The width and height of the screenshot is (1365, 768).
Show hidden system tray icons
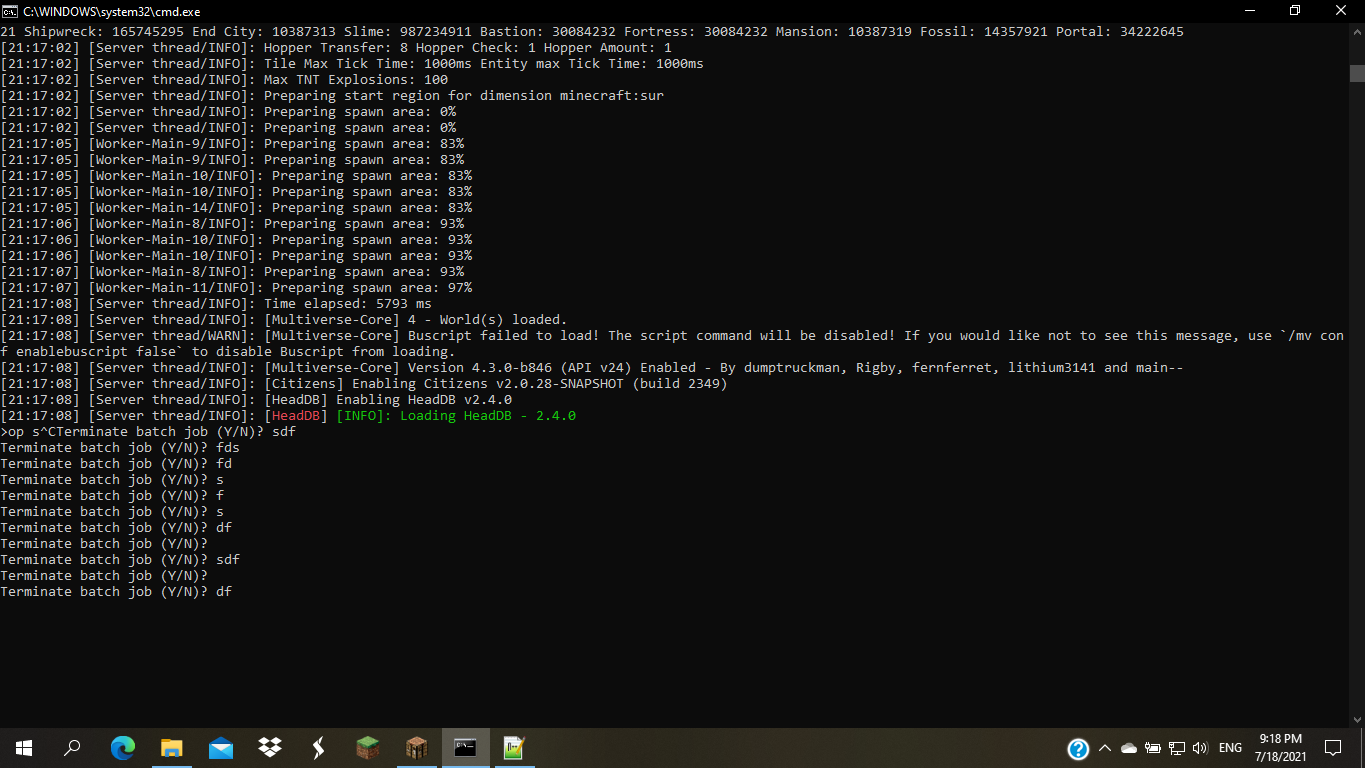click(1105, 748)
